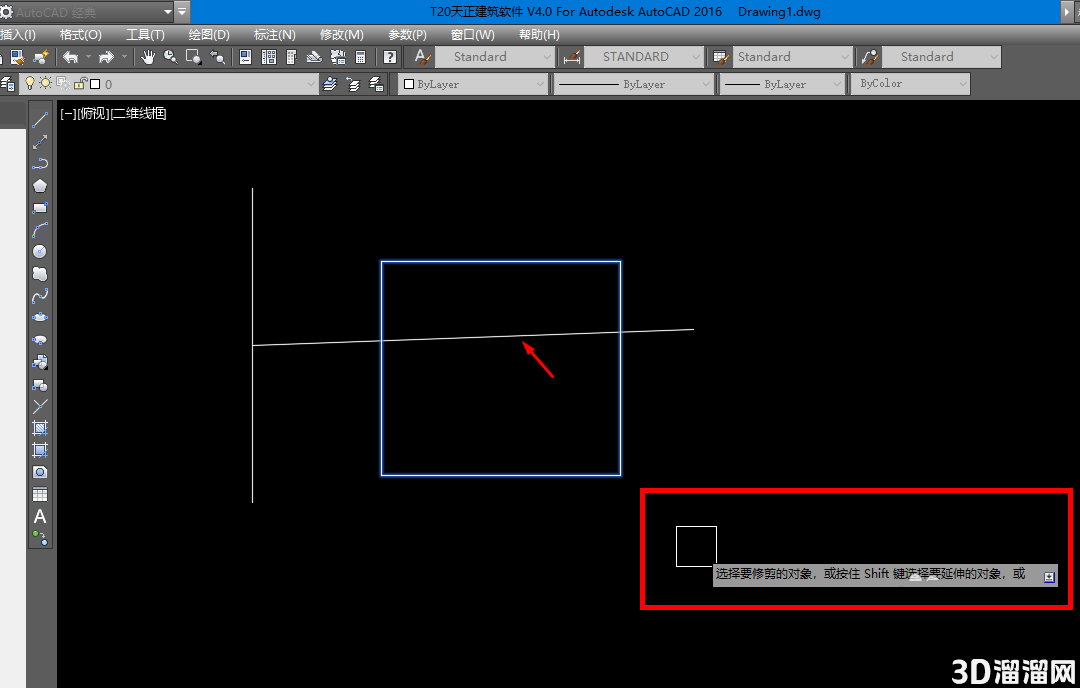Select the Circle tool

[x=40, y=252]
